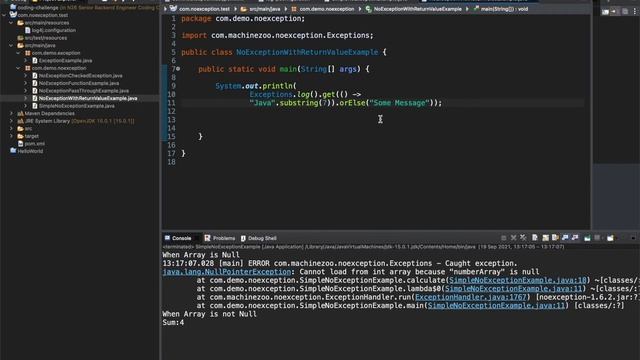The width and height of the screenshot is (640, 360).
Task: Click main(String[]) : void breadcrumb segment
Action: coord(504,9)
